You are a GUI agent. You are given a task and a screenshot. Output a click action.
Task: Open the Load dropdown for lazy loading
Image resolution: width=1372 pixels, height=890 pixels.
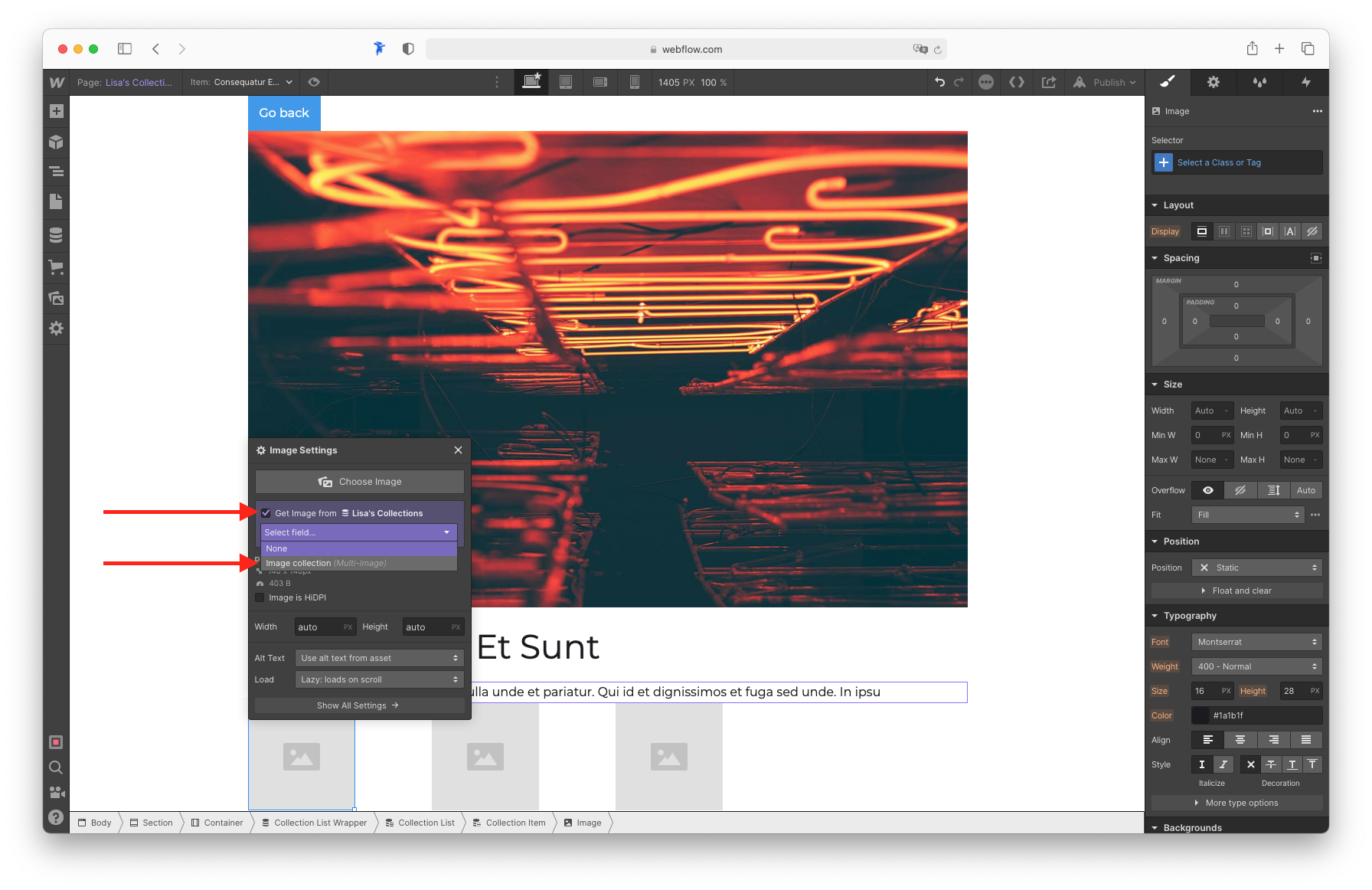[x=378, y=679]
